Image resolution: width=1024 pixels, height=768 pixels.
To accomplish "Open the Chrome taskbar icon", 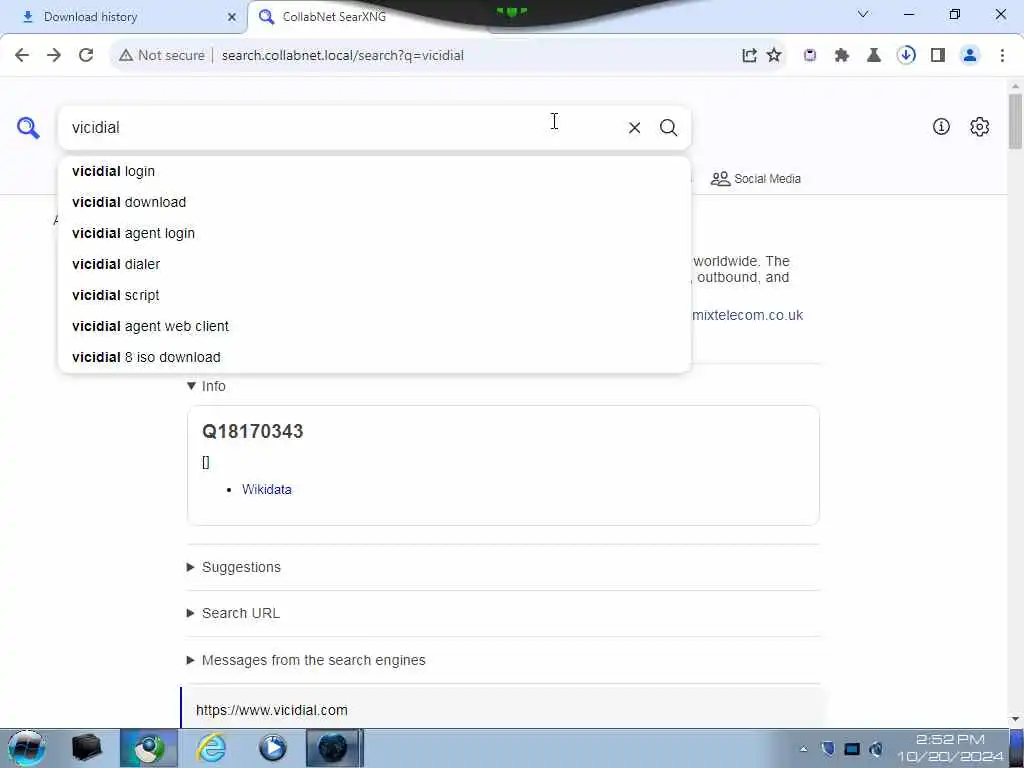I will pos(150,748).
